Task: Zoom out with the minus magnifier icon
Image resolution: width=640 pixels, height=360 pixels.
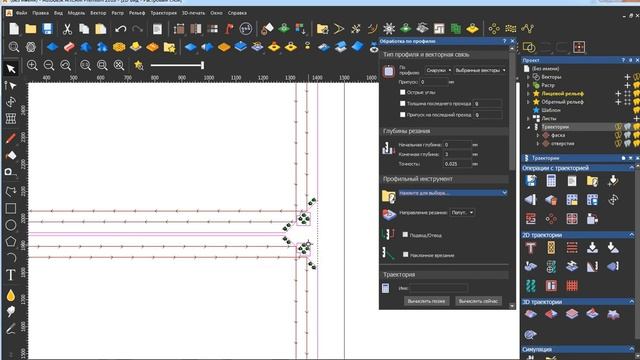Action: (x=49, y=65)
